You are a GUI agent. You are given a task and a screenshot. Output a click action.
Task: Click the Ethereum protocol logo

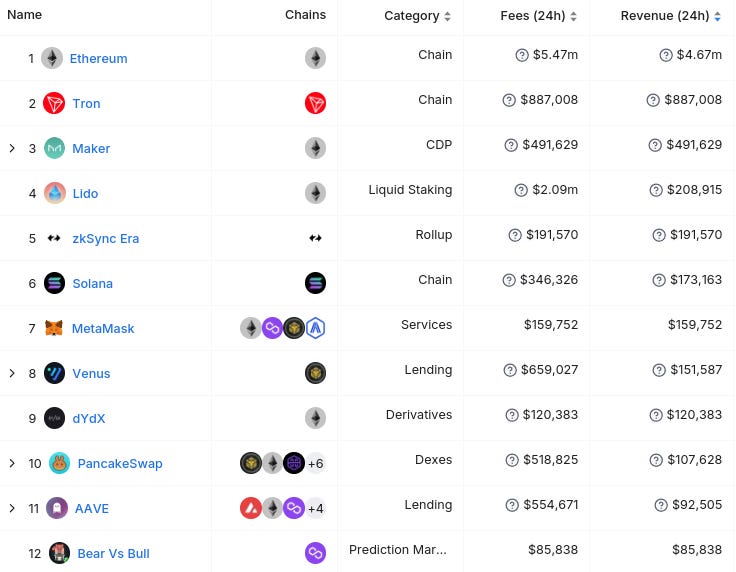(x=52, y=58)
